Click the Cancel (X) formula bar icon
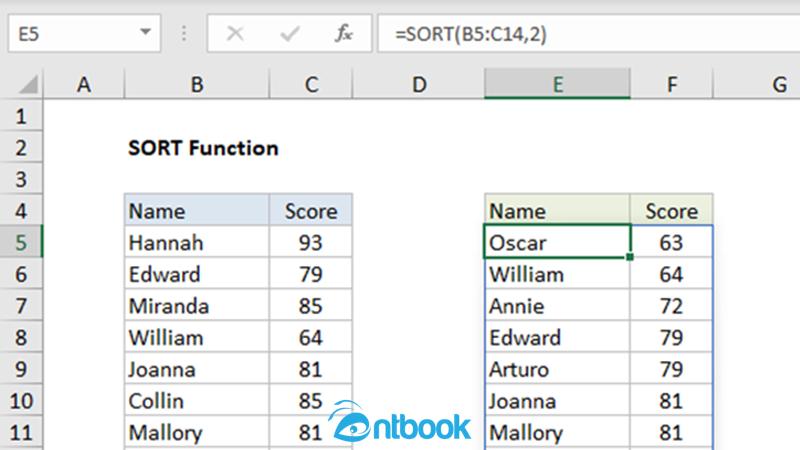 235,34
